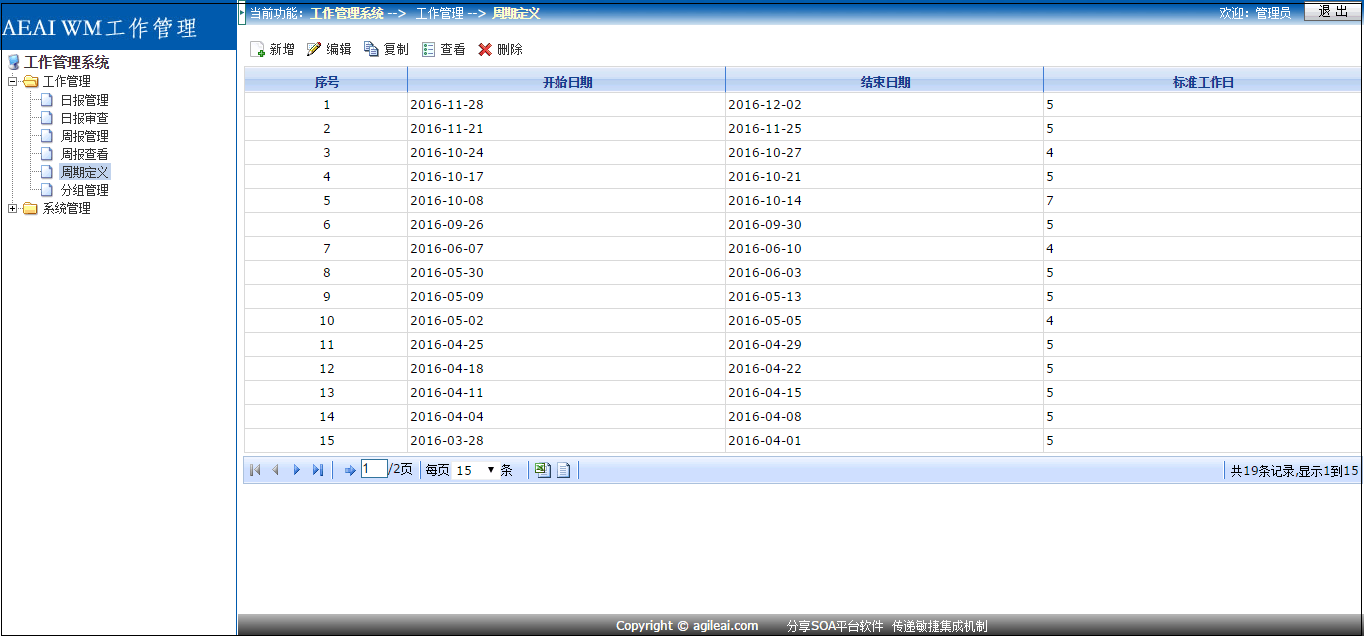Click the 新增 (add) toolbar icon

click(x=257, y=49)
